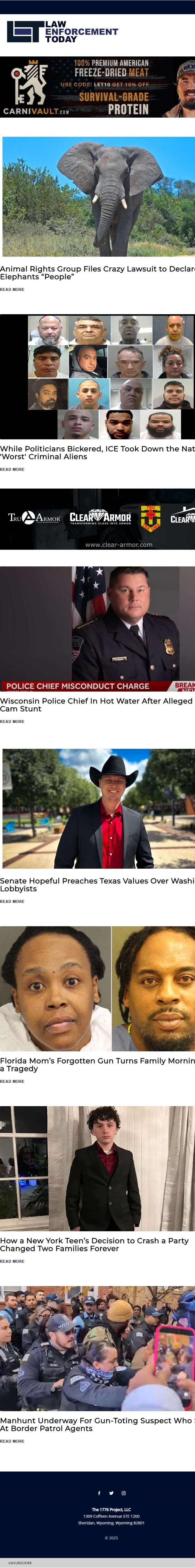Open the ICE criminal aliens mugshot collage
The width and height of the screenshot is (195, 1568).
tap(97, 376)
